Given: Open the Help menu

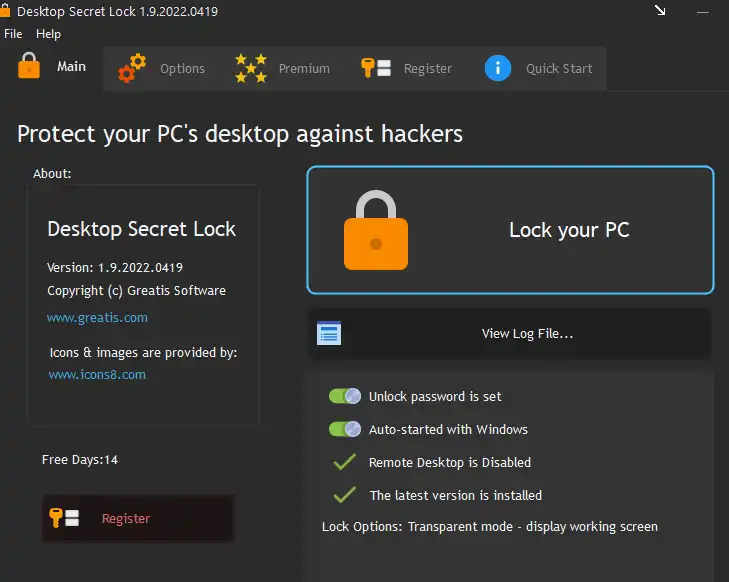Looking at the screenshot, I should coord(48,34).
